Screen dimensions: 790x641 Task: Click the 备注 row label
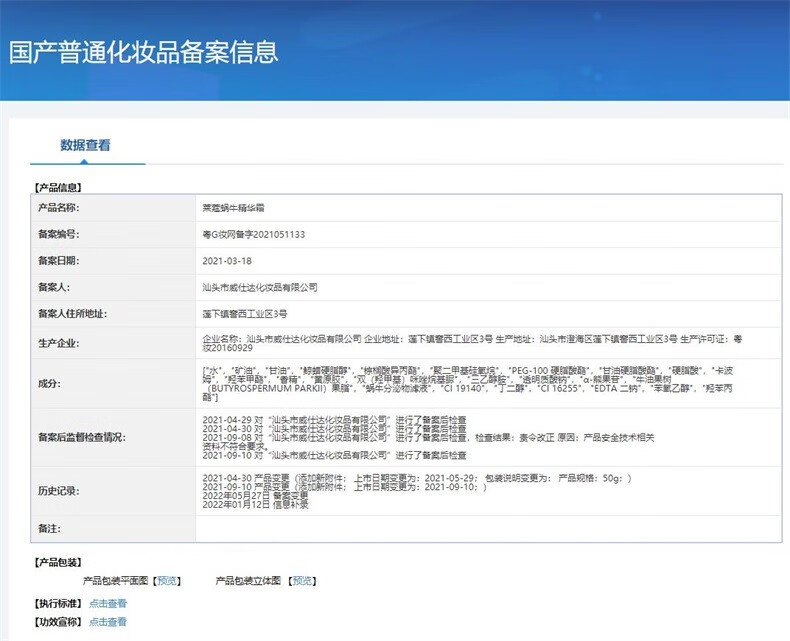point(49,529)
